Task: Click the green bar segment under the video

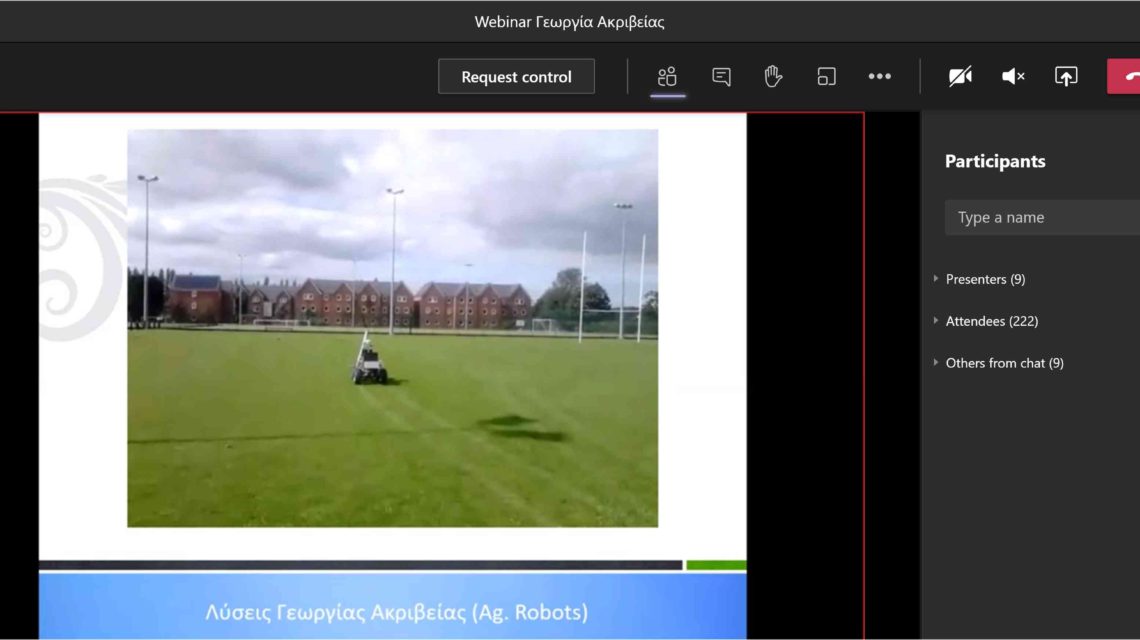Action: click(715, 565)
